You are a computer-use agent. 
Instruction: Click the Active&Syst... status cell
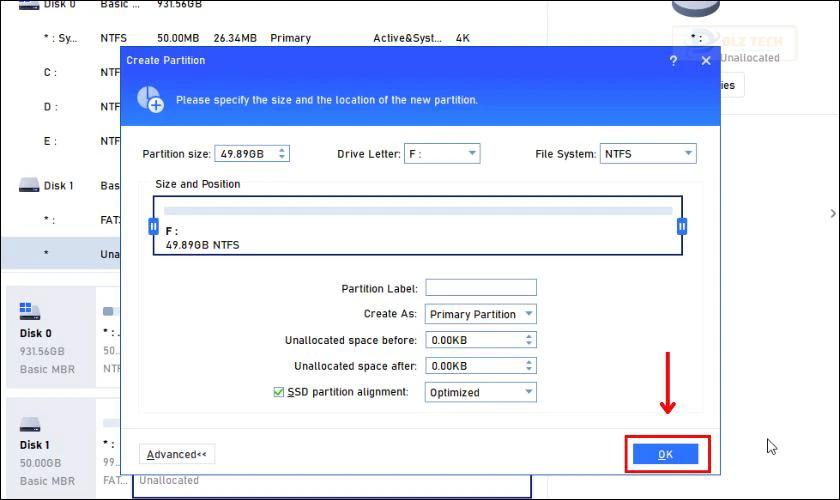(x=407, y=38)
